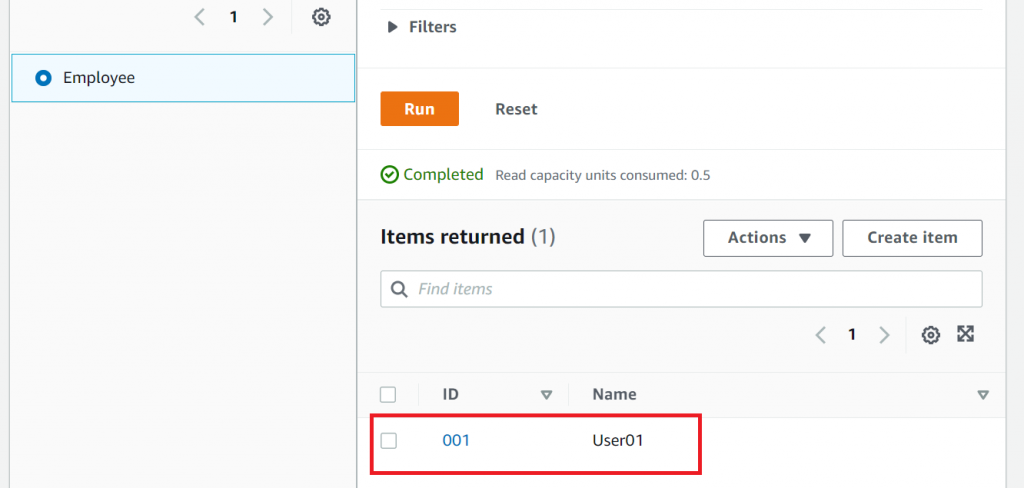Sort items by Name column arrow
Screen dimensions: 1024x488
pyautogui.click(x=983, y=395)
